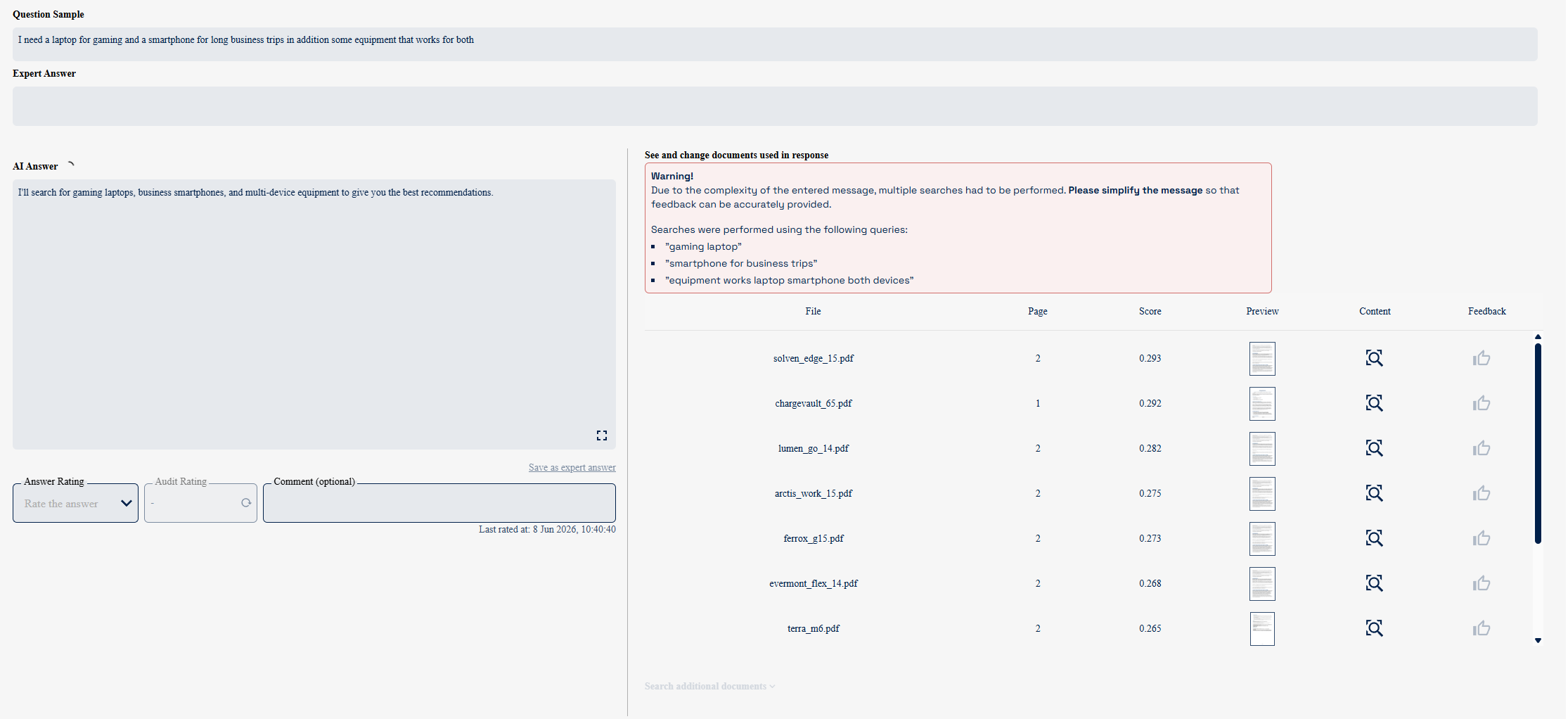This screenshot has height=719, width=1568.
Task: Select the ferrox_g15.pdf file name
Action: tap(814, 539)
